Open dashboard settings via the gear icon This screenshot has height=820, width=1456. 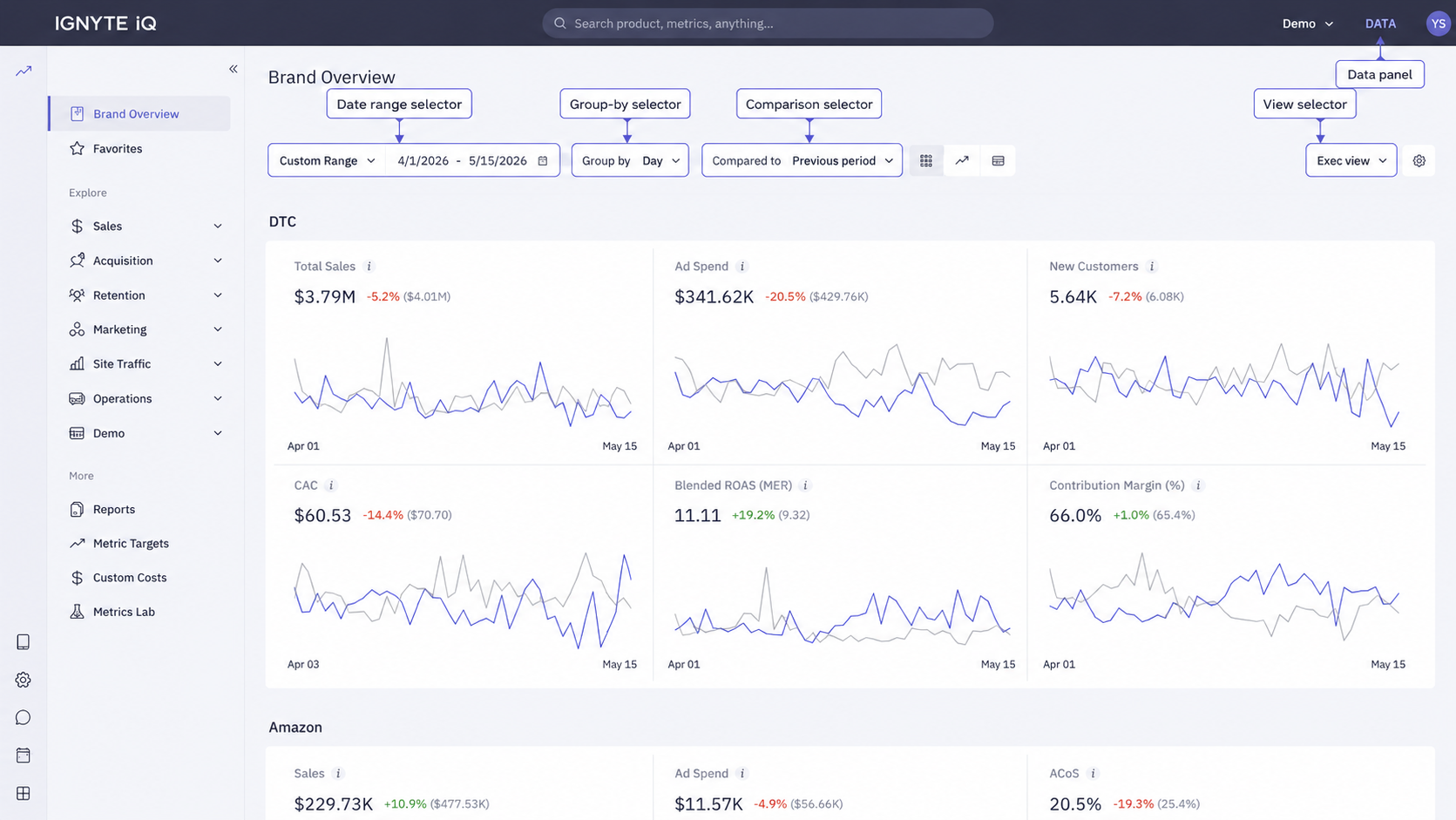click(1419, 160)
